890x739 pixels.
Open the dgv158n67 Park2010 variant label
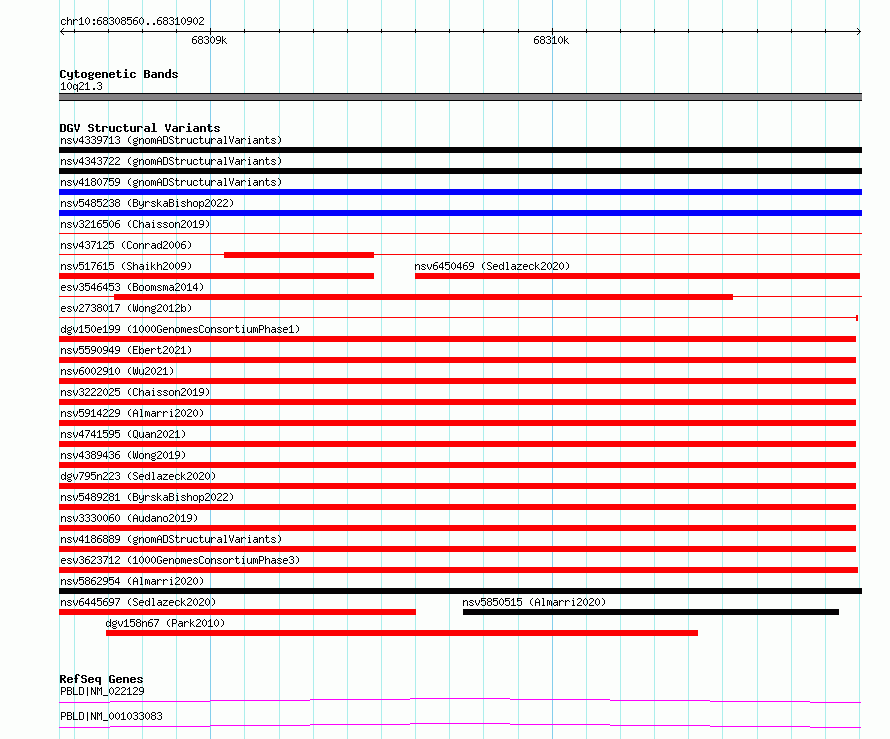tap(165, 623)
